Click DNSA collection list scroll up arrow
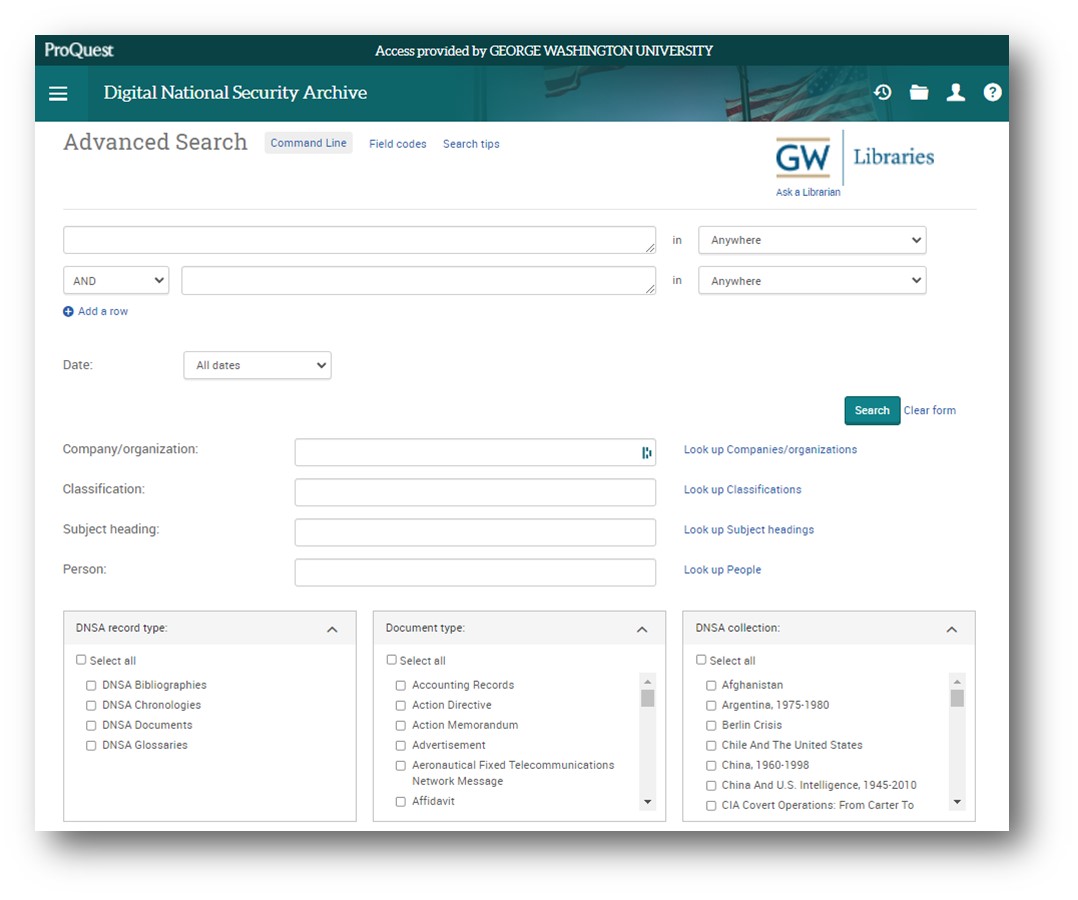This screenshot has width=1078, height=900. pos(957,681)
